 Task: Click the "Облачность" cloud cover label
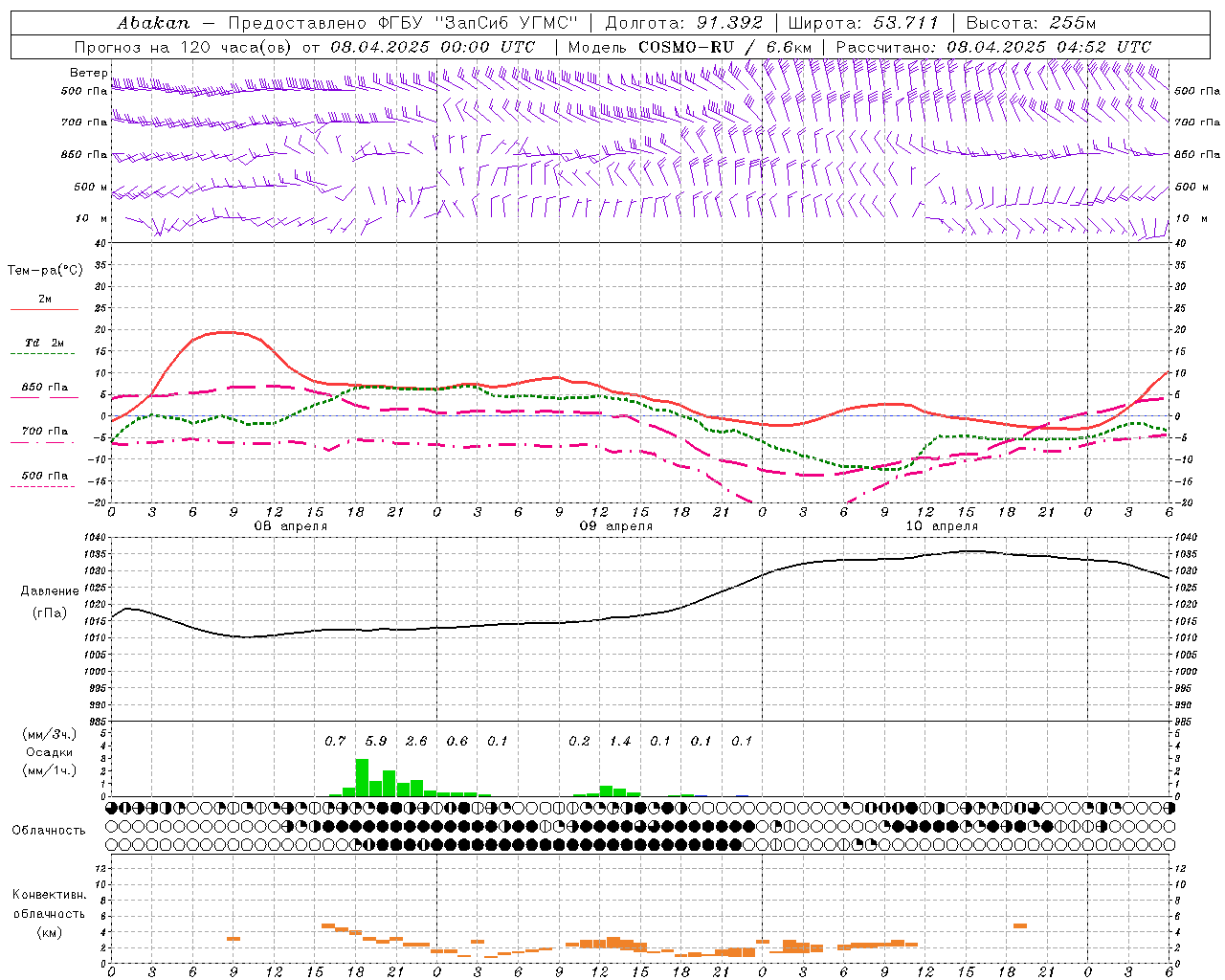point(49,830)
